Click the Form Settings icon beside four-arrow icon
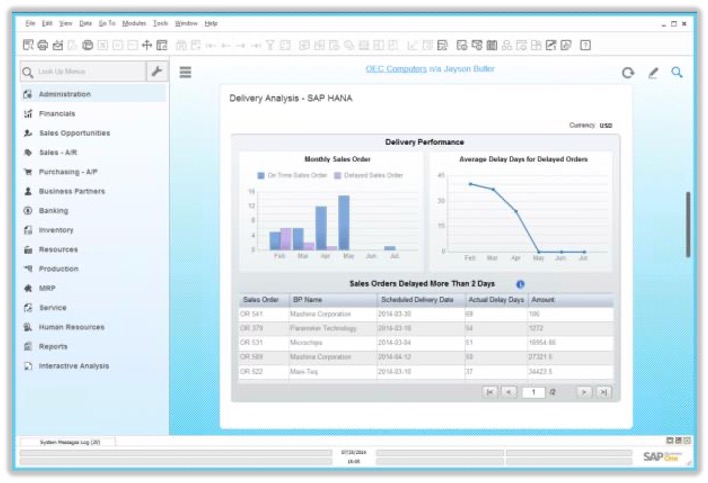708x483 pixels. click(162, 45)
